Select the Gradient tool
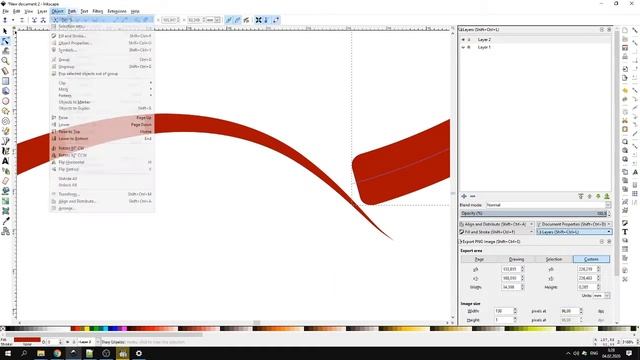640x360 pixels. 5,201
